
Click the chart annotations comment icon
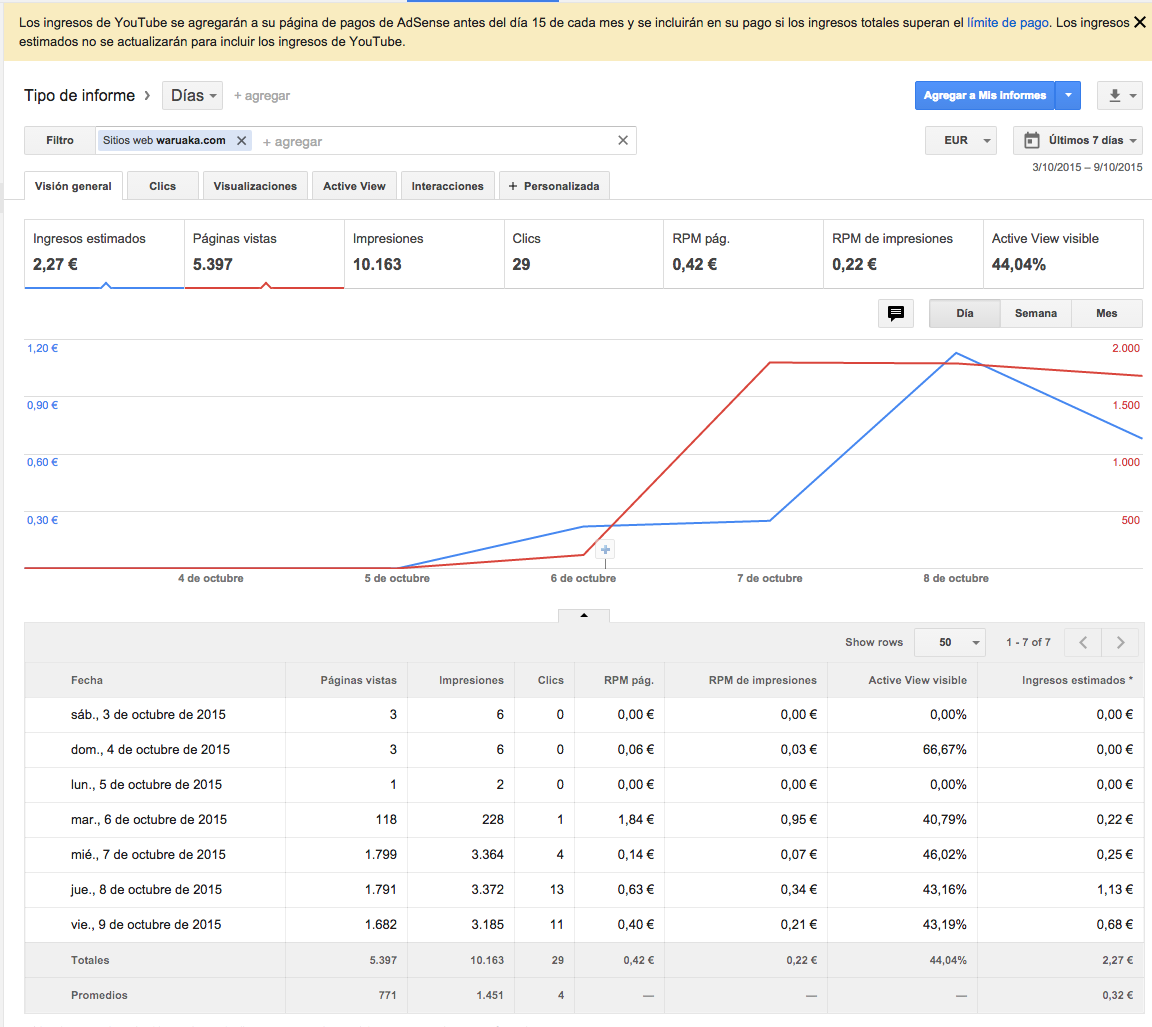coord(896,314)
